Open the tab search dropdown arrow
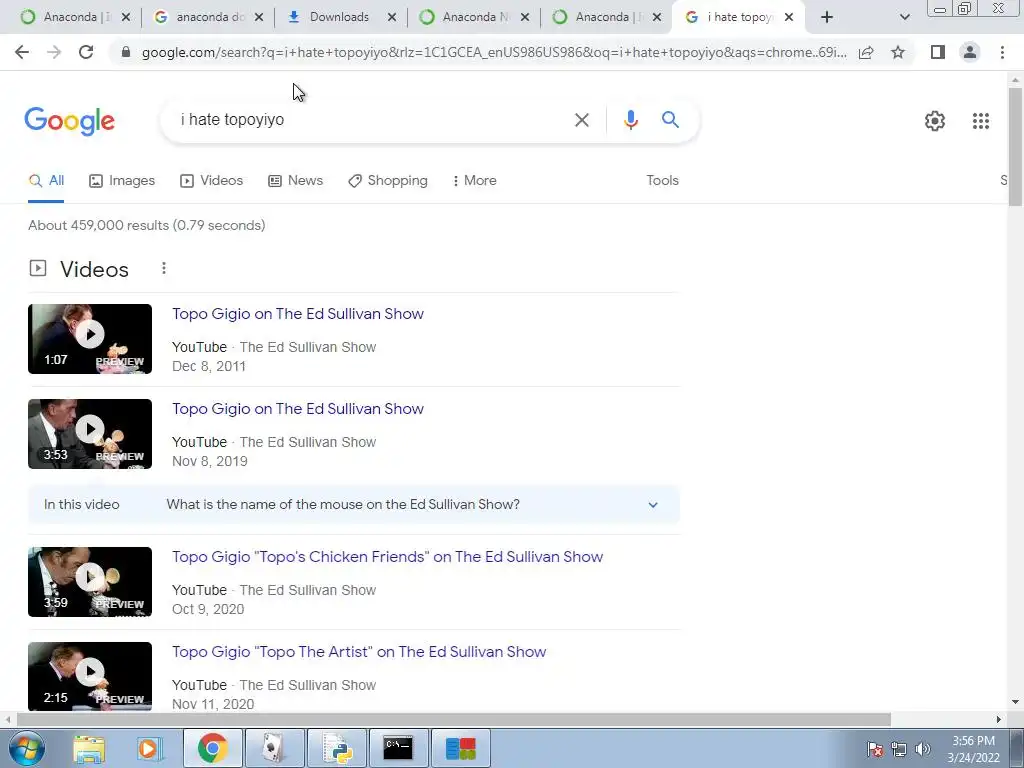The width and height of the screenshot is (1024, 768). tap(904, 18)
